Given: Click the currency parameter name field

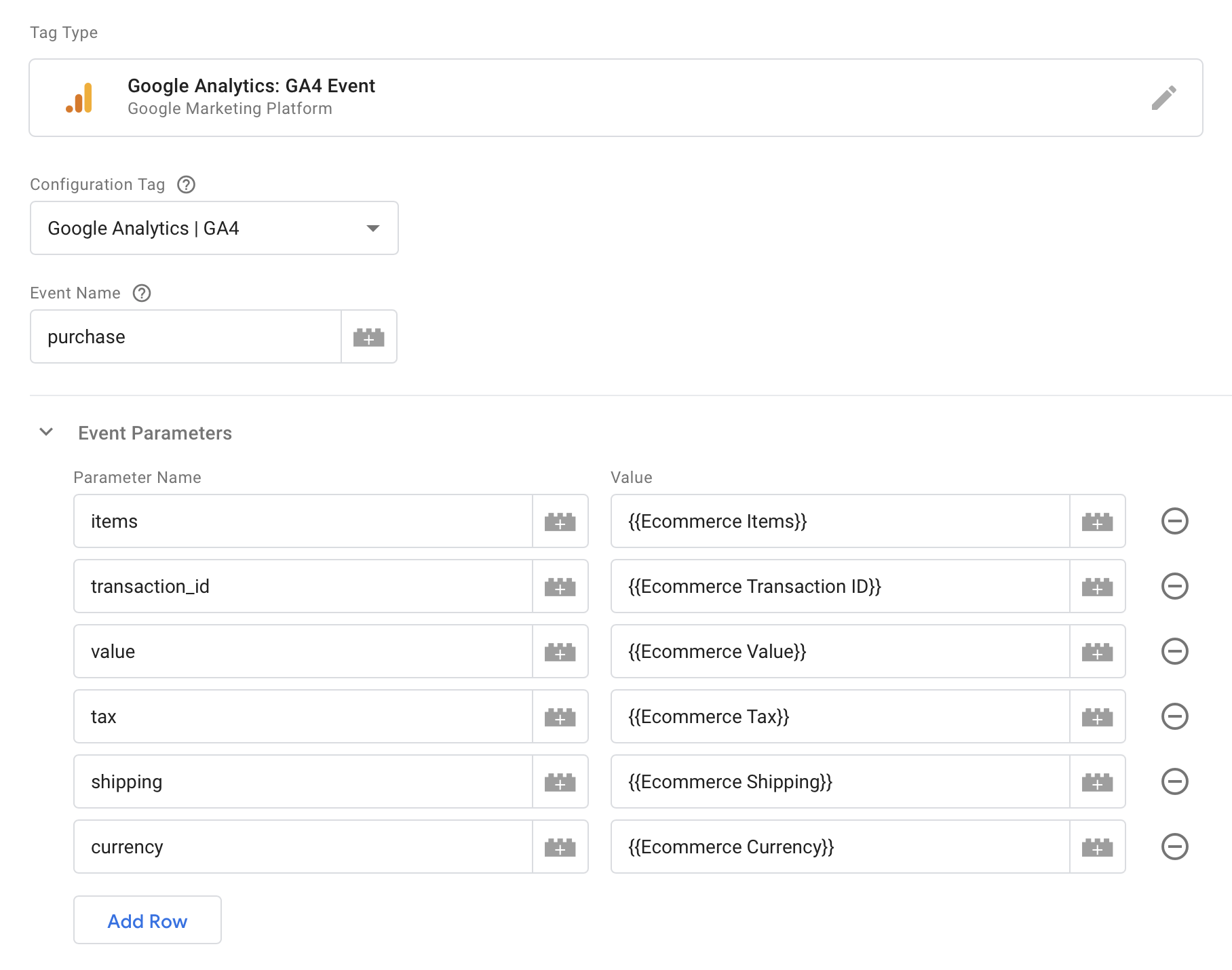Looking at the screenshot, I should (x=303, y=847).
